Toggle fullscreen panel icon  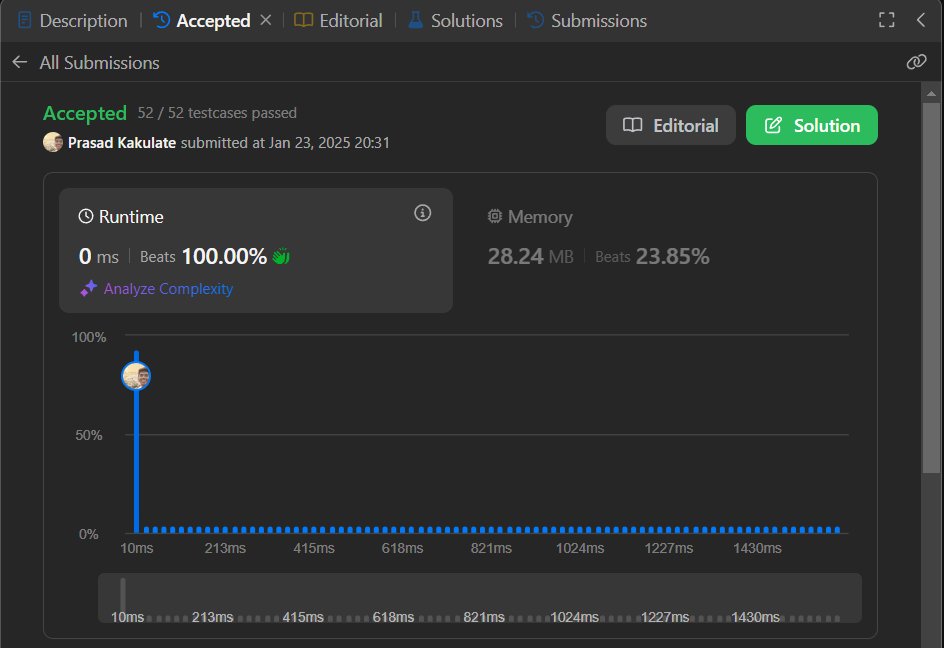click(886, 20)
